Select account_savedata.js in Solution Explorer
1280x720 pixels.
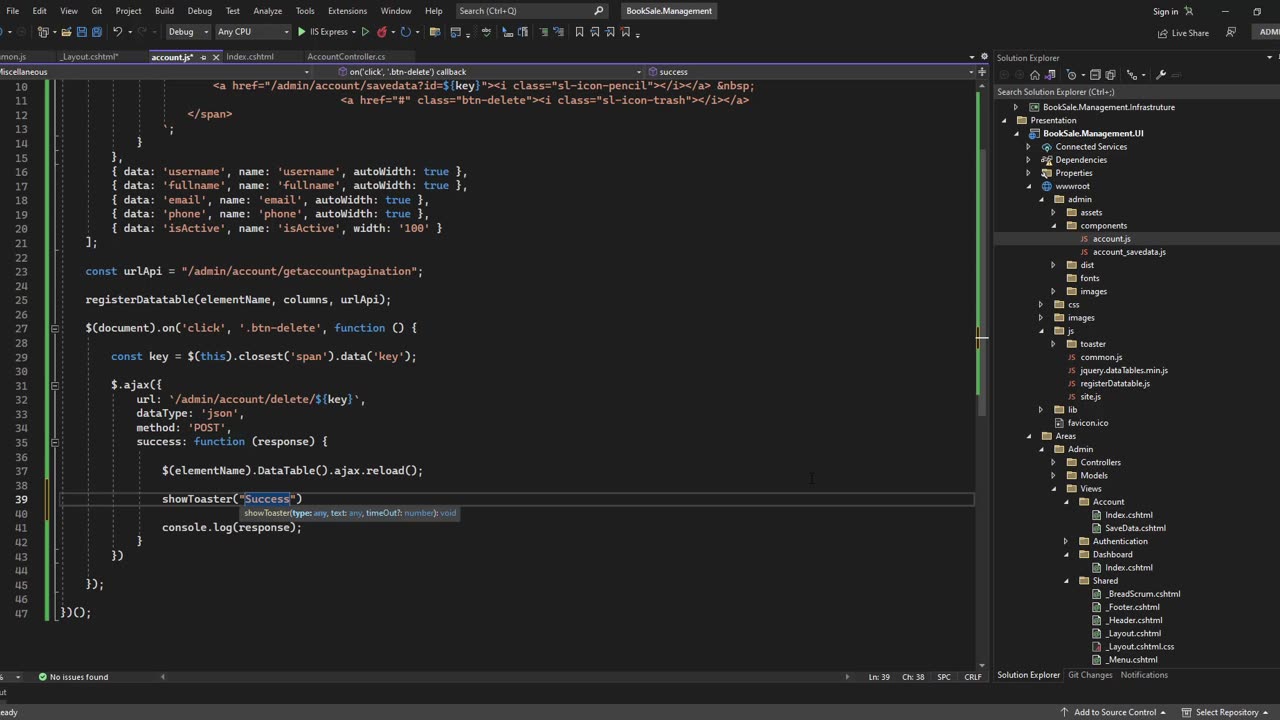[1129, 252]
